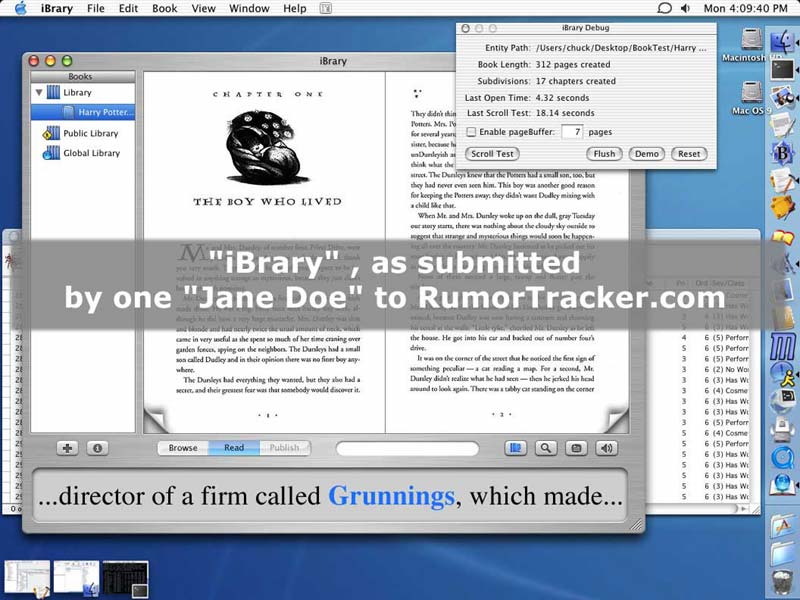800x600 pixels.
Task: Restore the minimized Terminal window thumbnail
Action: (126, 579)
